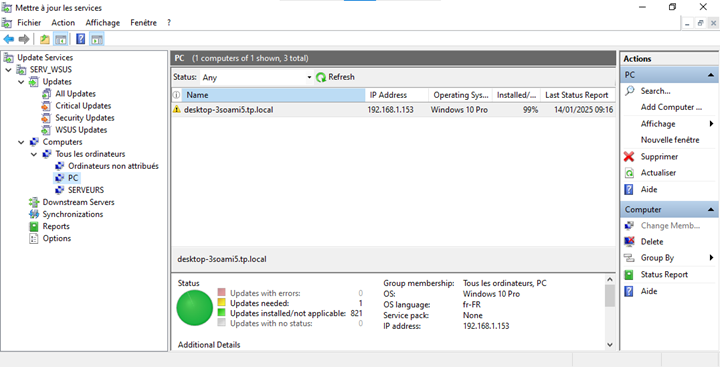Open the Reports node
This screenshot has height=367, width=720.
click(x=56, y=226)
